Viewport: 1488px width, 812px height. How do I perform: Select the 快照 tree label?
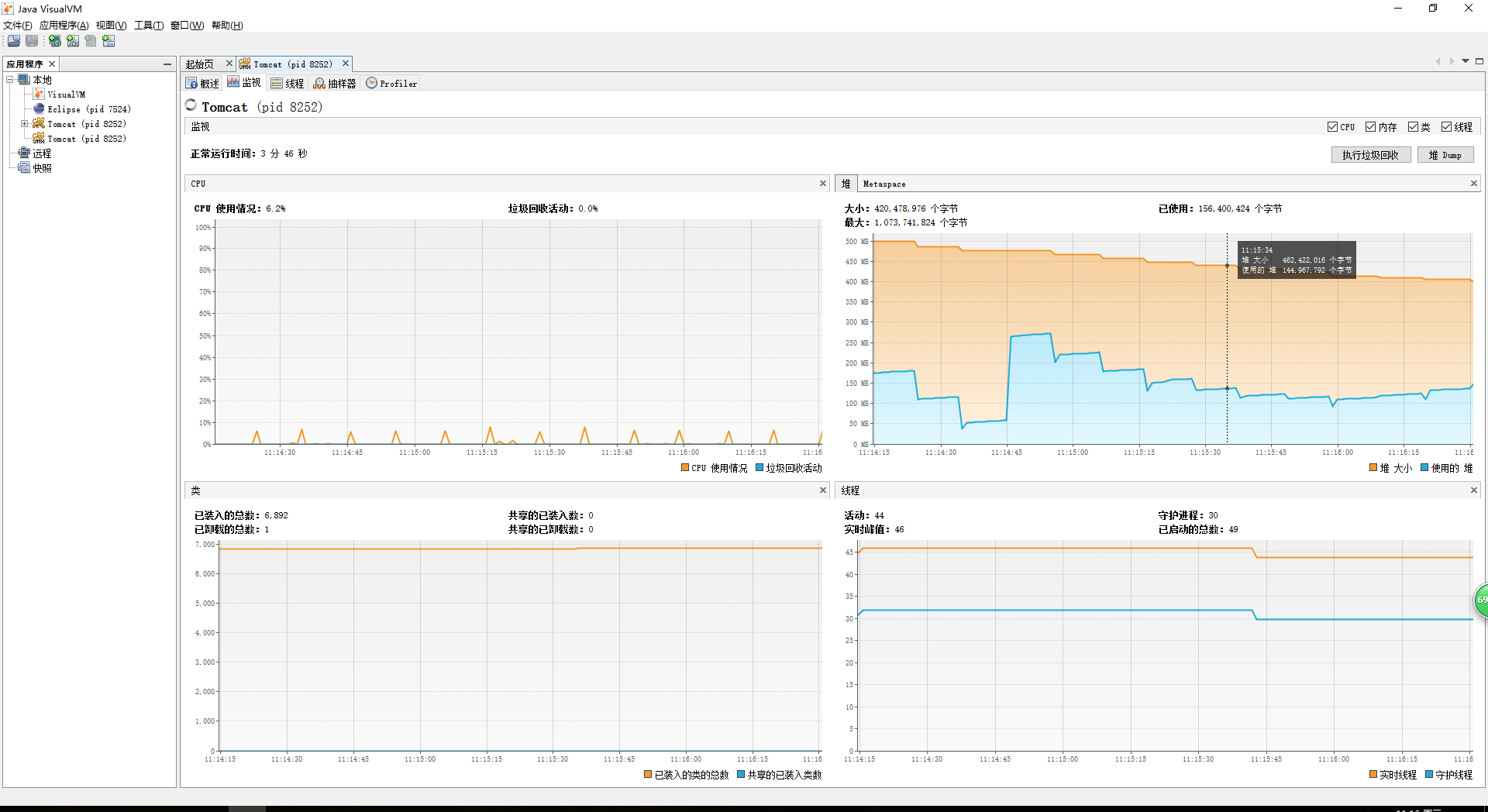click(x=42, y=168)
